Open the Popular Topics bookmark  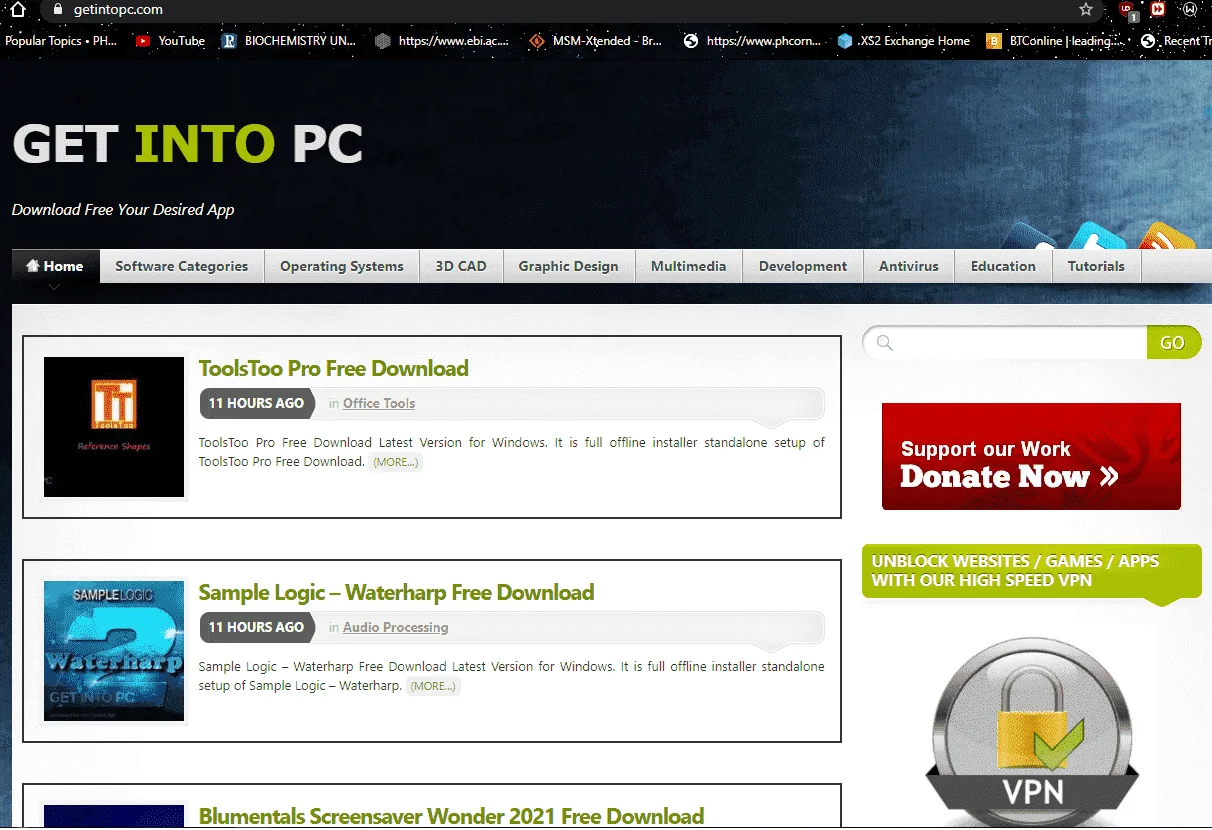coord(61,41)
